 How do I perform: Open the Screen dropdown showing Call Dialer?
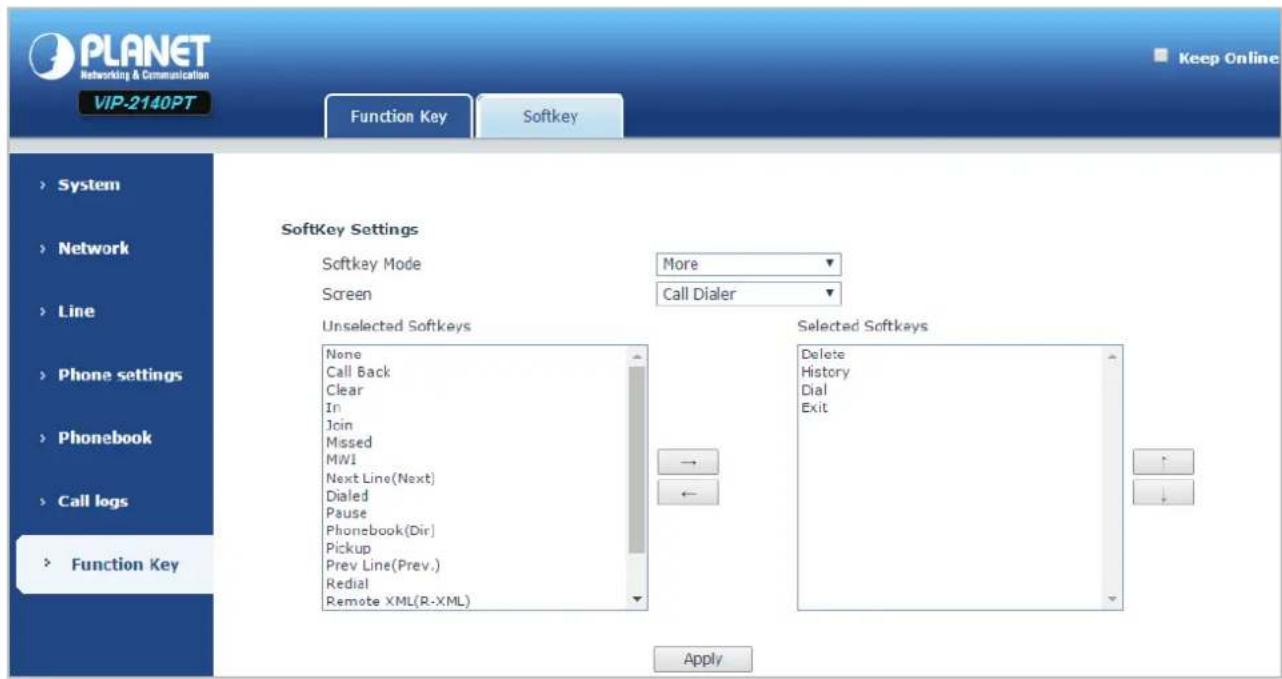point(749,294)
